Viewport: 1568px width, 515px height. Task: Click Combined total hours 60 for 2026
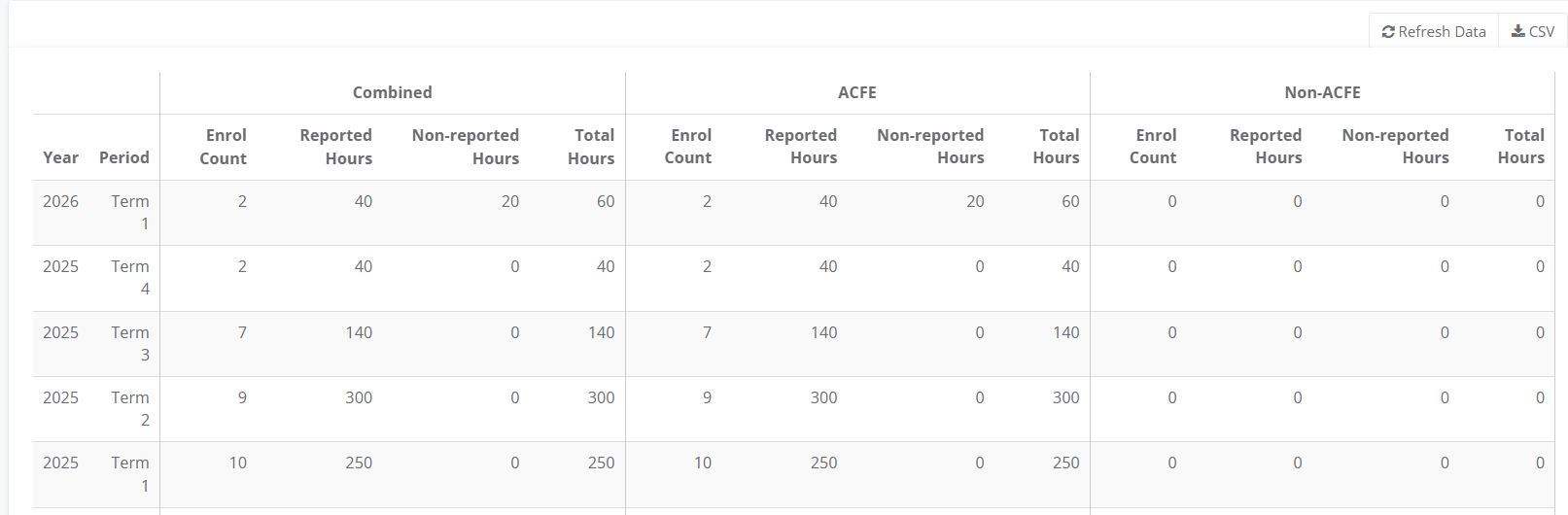click(x=605, y=201)
